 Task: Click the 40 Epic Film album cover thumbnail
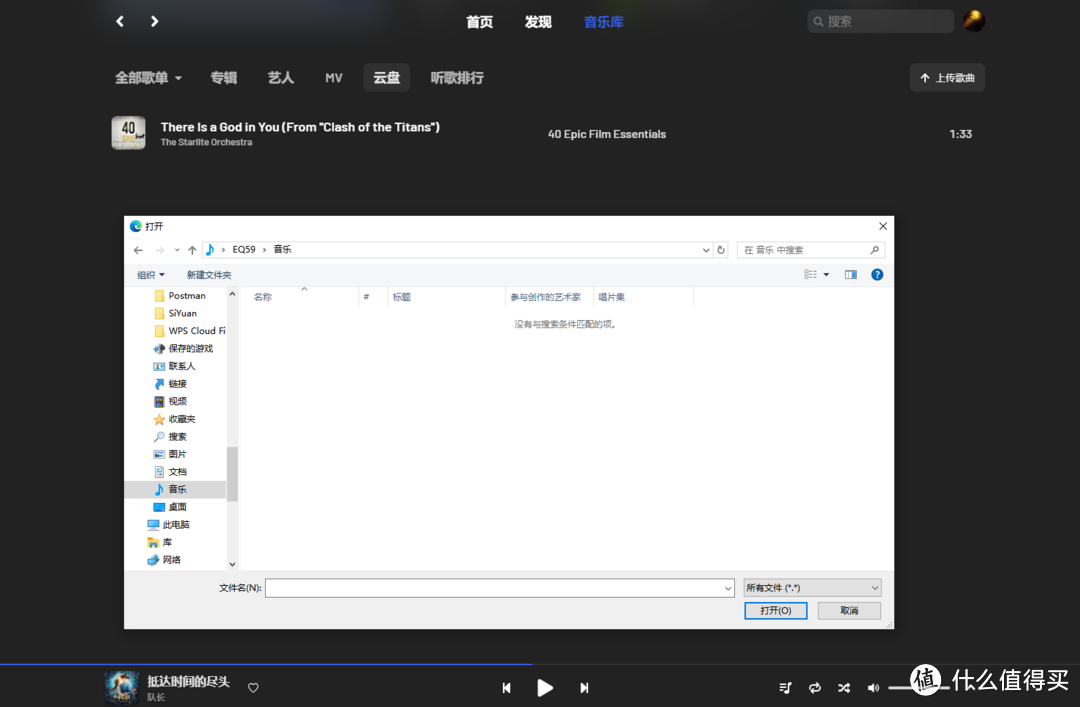(x=129, y=133)
